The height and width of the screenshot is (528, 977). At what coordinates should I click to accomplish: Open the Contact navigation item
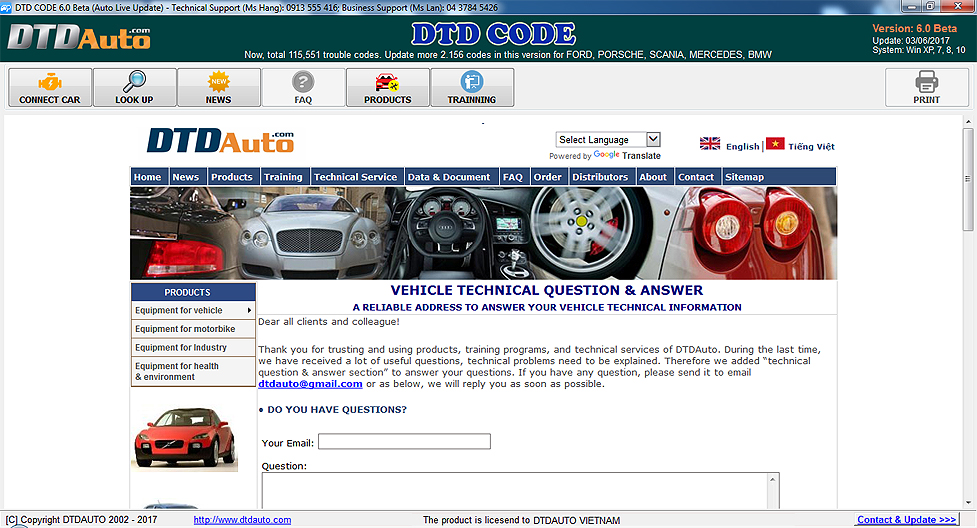[696, 177]
